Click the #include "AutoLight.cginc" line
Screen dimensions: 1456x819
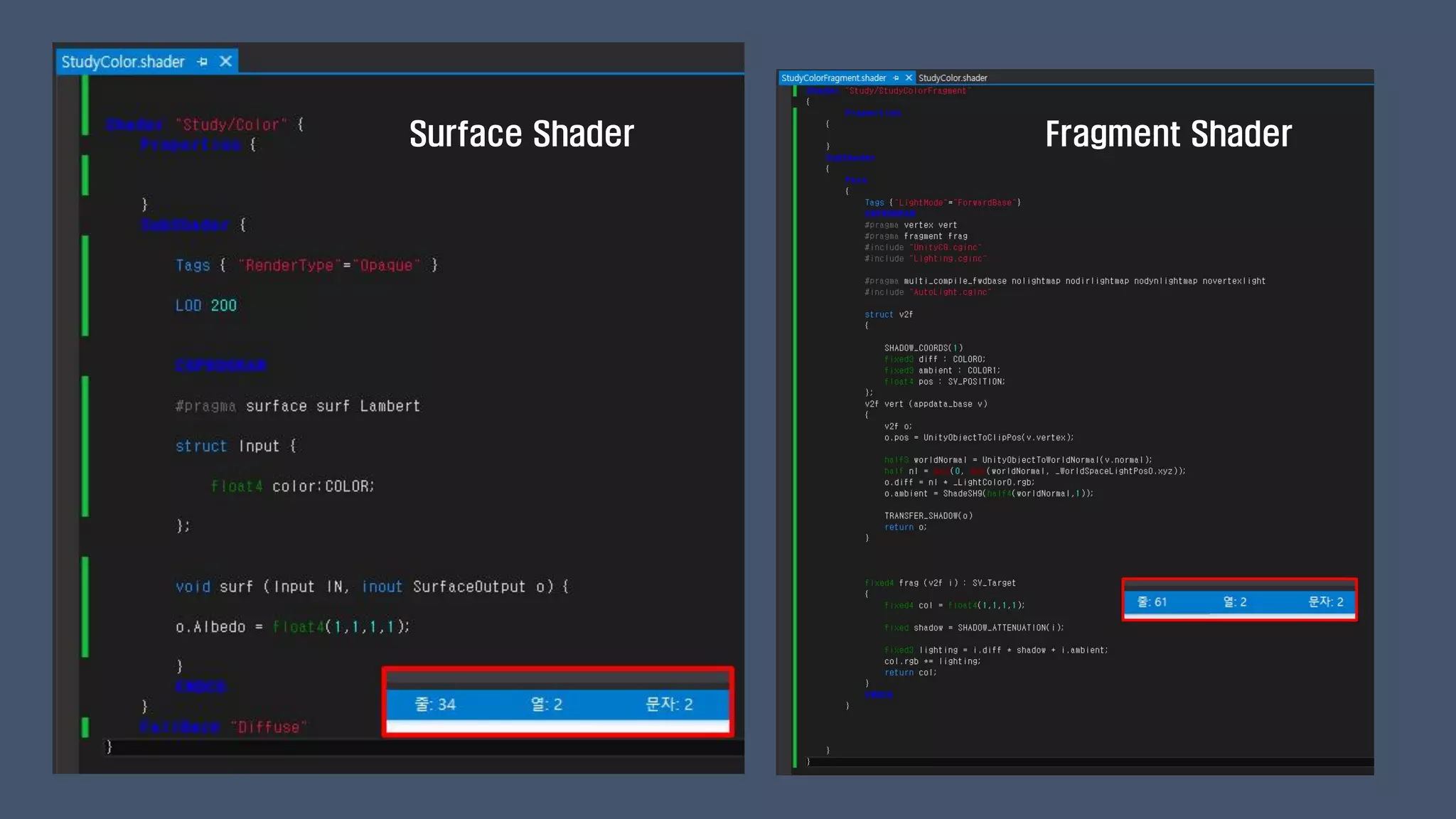928,292
